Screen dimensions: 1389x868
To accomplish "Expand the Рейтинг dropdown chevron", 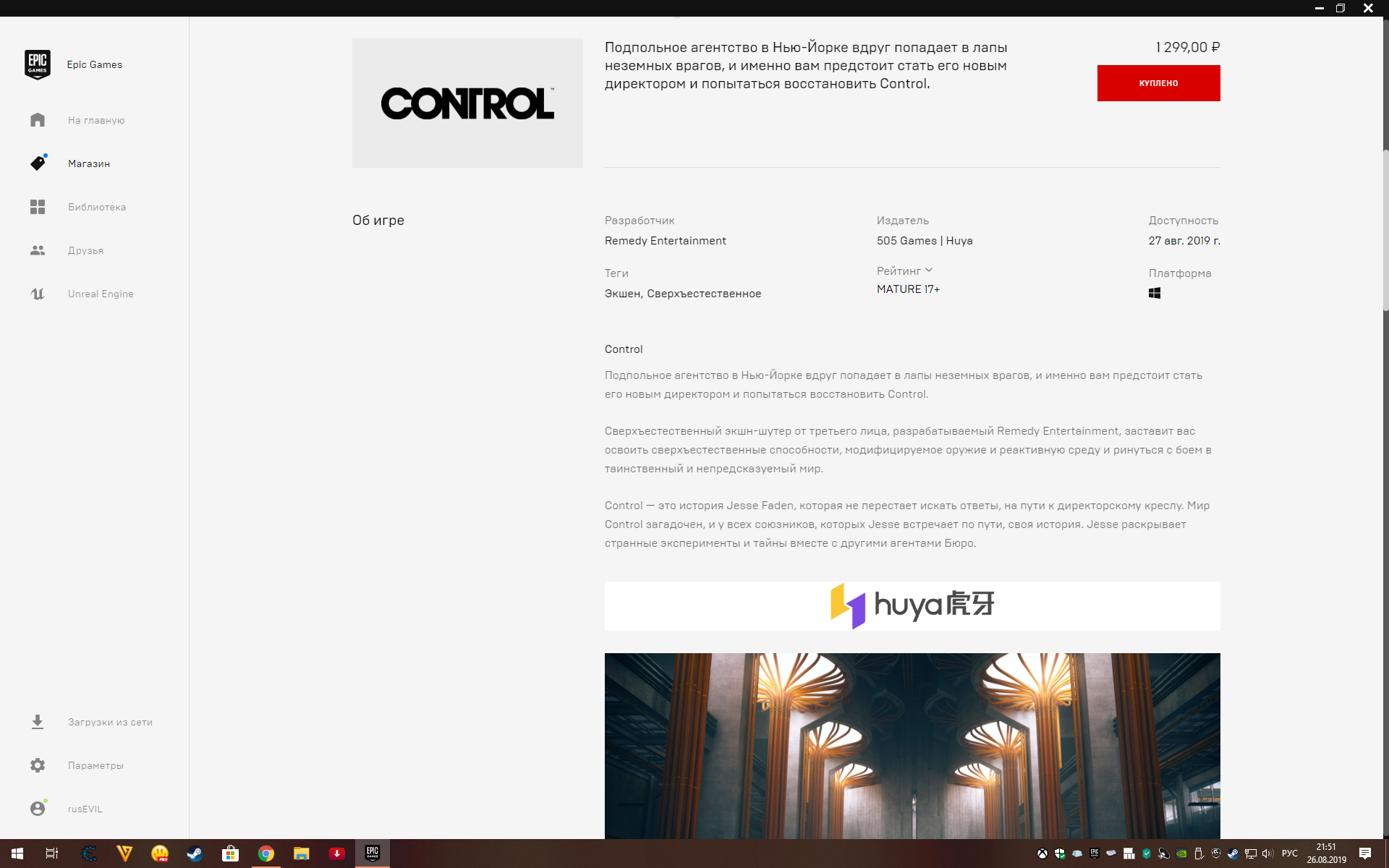I will [929, 271].
